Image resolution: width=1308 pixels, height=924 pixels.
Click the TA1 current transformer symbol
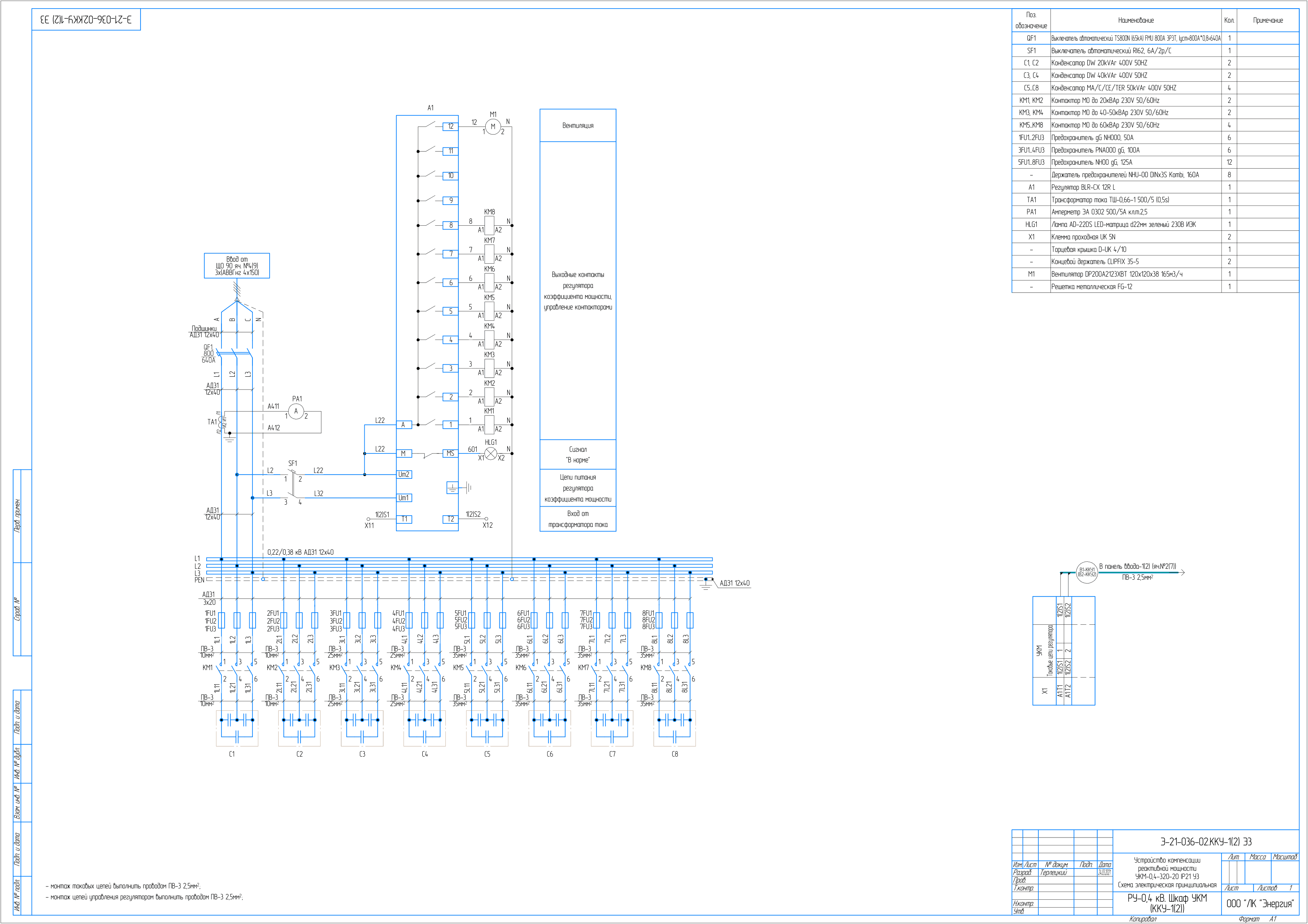coord(223,422)
